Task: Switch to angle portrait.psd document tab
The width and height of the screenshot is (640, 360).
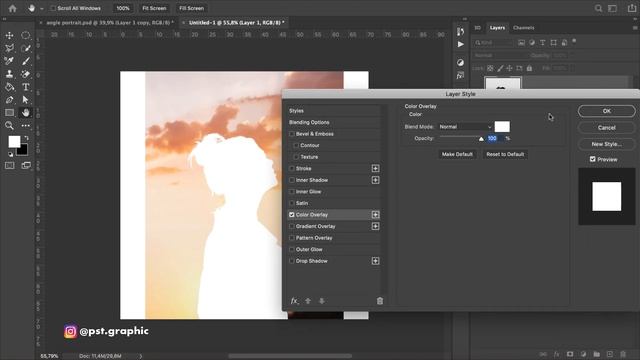Action: point(109,23)
